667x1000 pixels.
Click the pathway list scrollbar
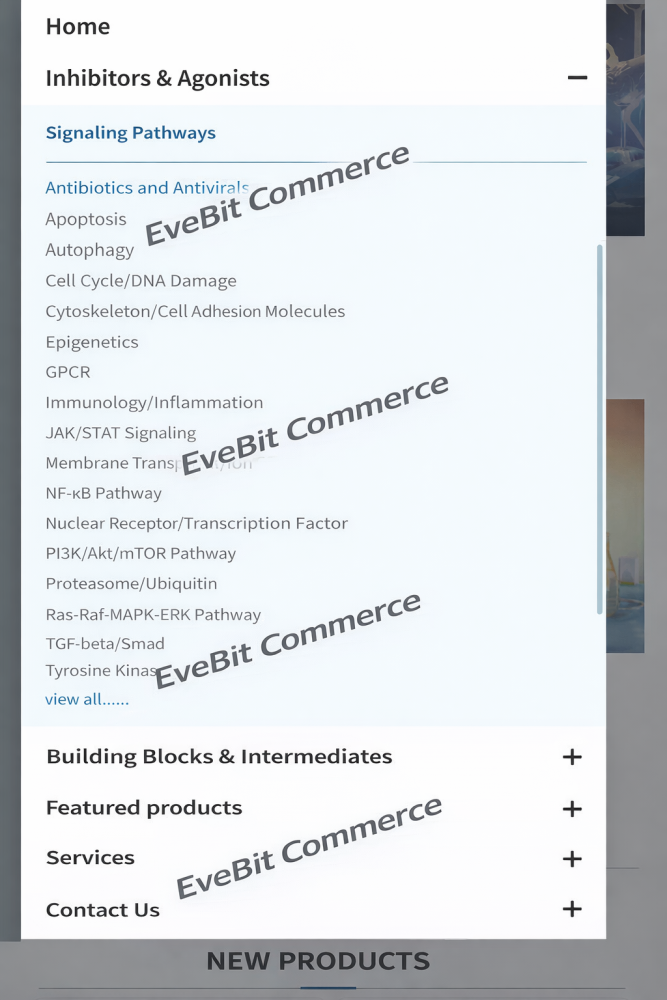(x=599, y=428)
